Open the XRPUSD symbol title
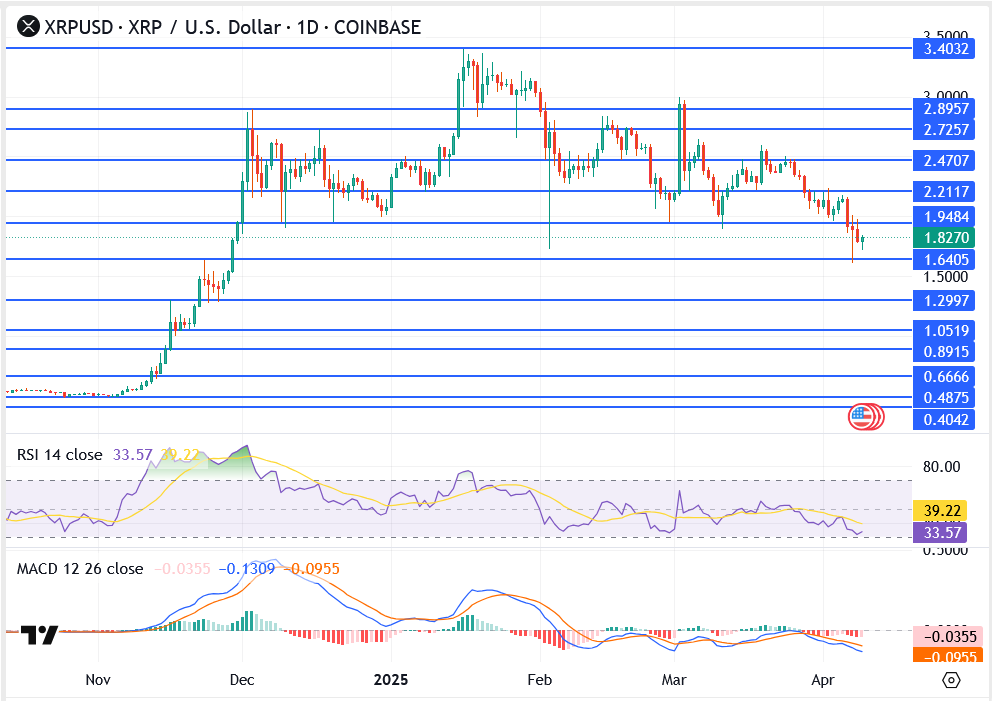992x701 pixels. 232,27
